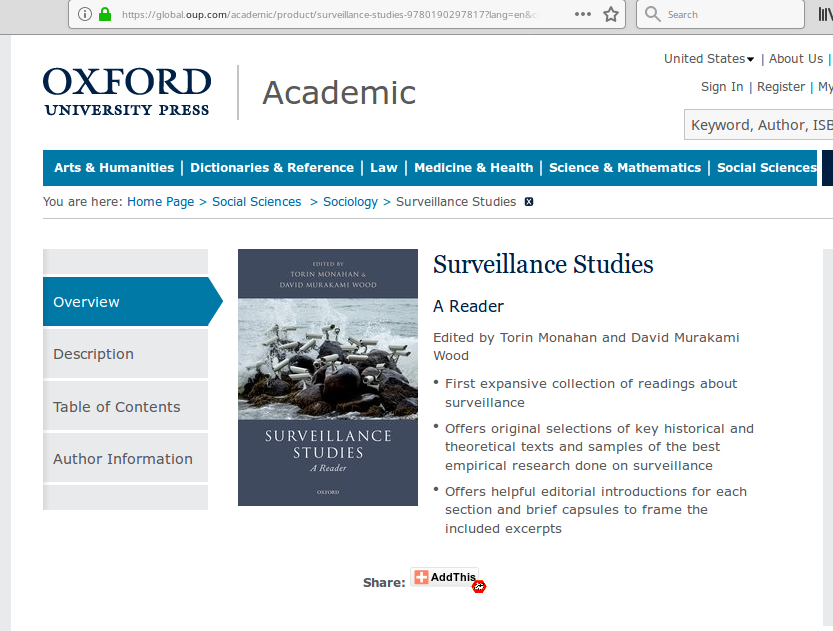Click the Register link
This screenshot has height=631, width=833.
781,87
